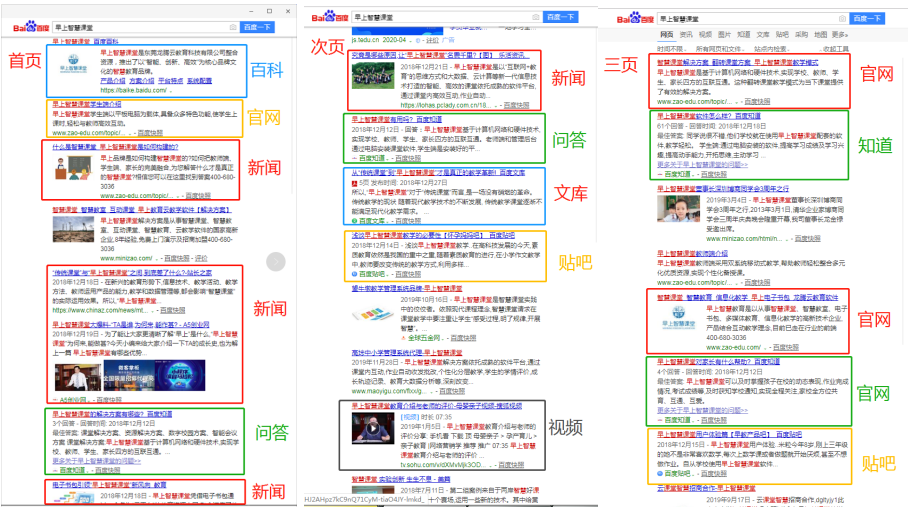
Task: Select the 网页 tab in the right window
Action: (666, 34)
